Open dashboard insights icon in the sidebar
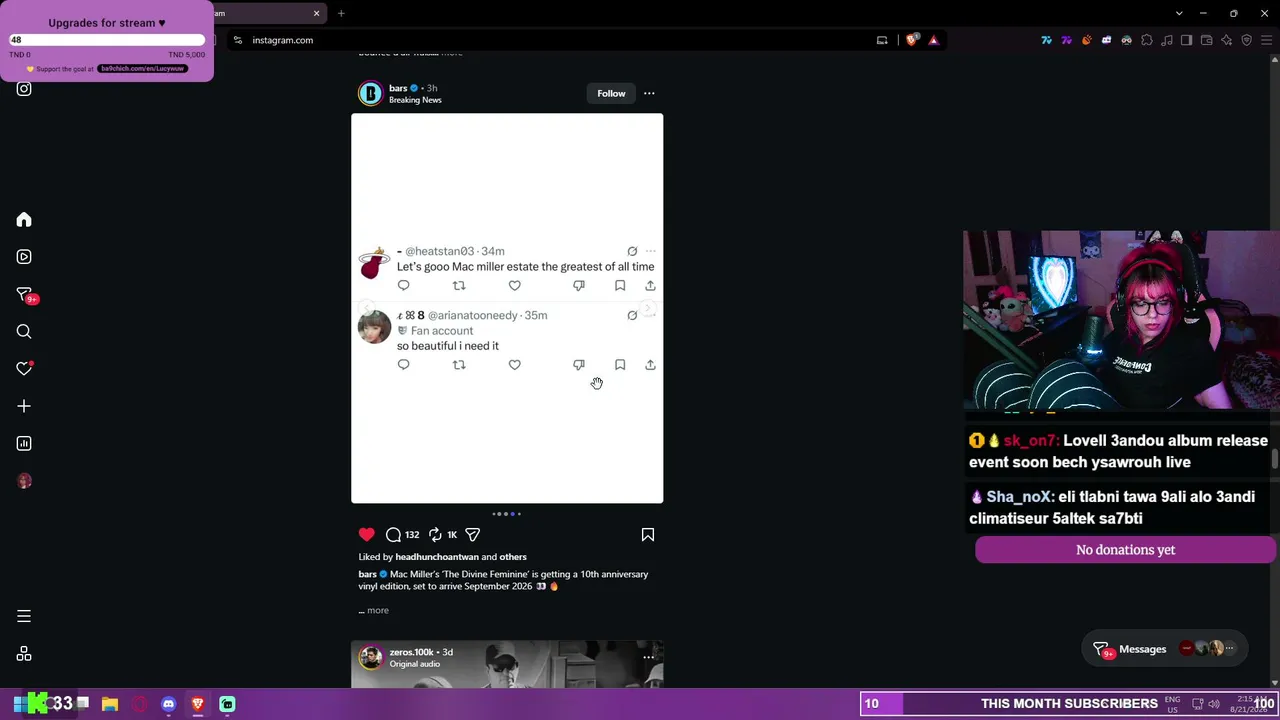 tap(24, 443)
